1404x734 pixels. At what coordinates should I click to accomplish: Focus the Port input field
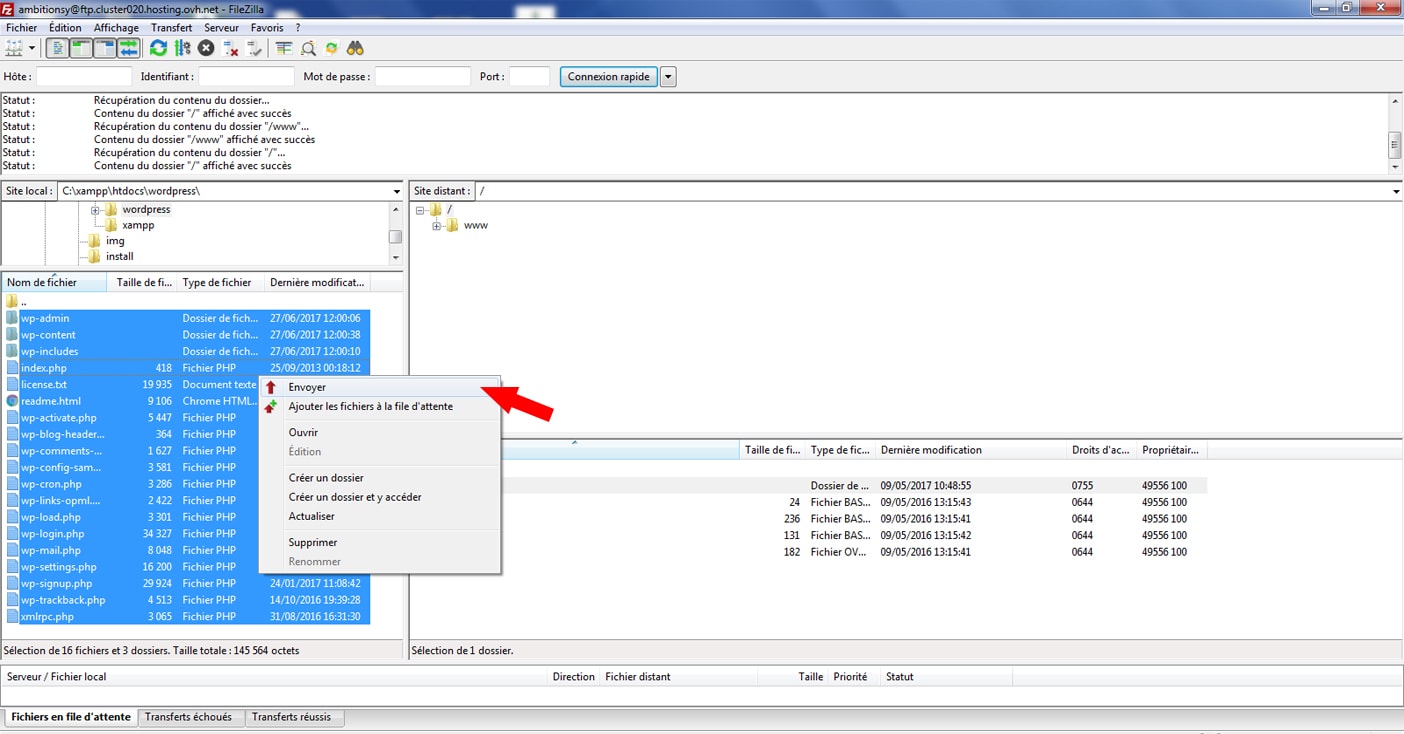tap(529, 76)
